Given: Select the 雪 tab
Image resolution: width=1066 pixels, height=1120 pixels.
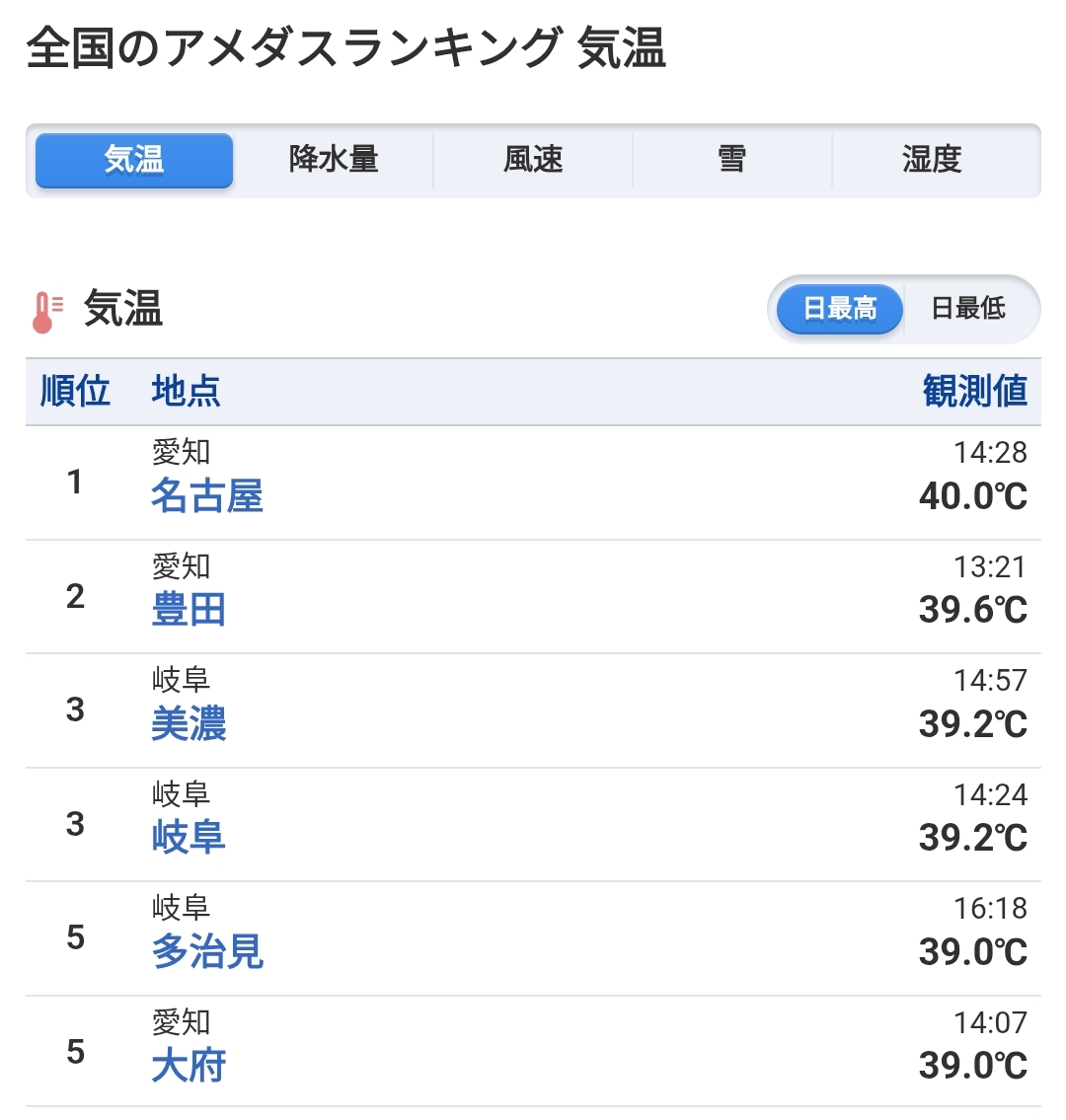Looking at the screenshot, I should [x=731, y=160].
